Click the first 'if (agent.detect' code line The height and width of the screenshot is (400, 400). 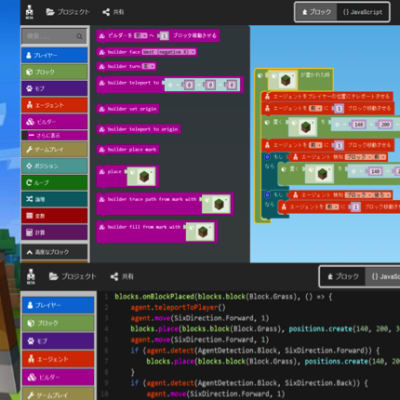click(x=254, y=351)
